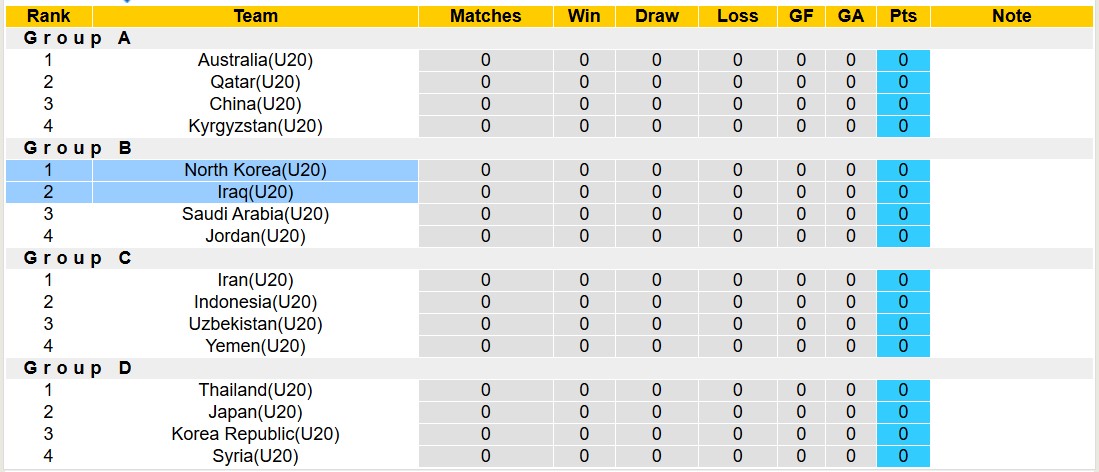This screenshot has width=1099, height=472.
Task: Click on Iraq(U20) team name
Action: pyautogui.click(x=255, y=192)
